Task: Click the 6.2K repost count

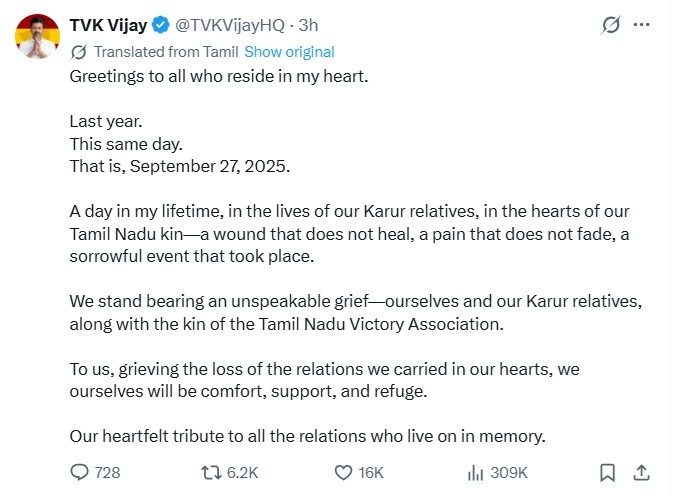Action: (242, 473)
